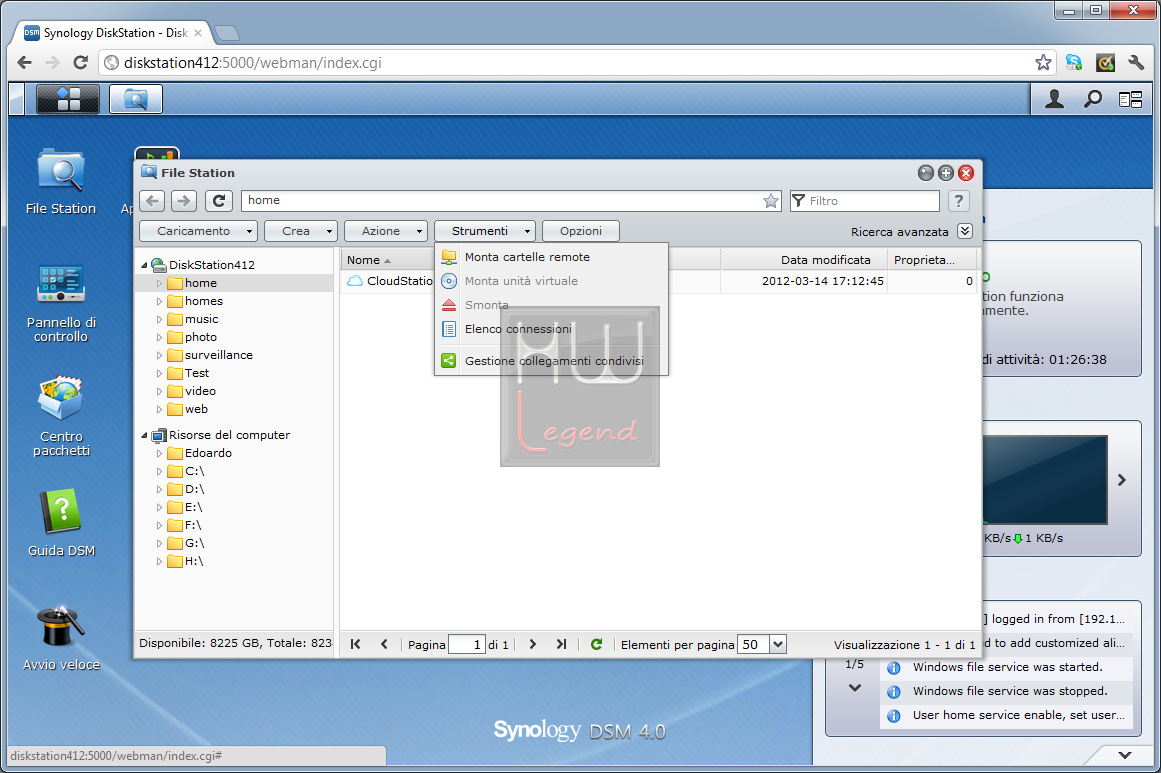Open the DSM search magnifier icon
The image size is (1161, 773).
(1092, 99)
